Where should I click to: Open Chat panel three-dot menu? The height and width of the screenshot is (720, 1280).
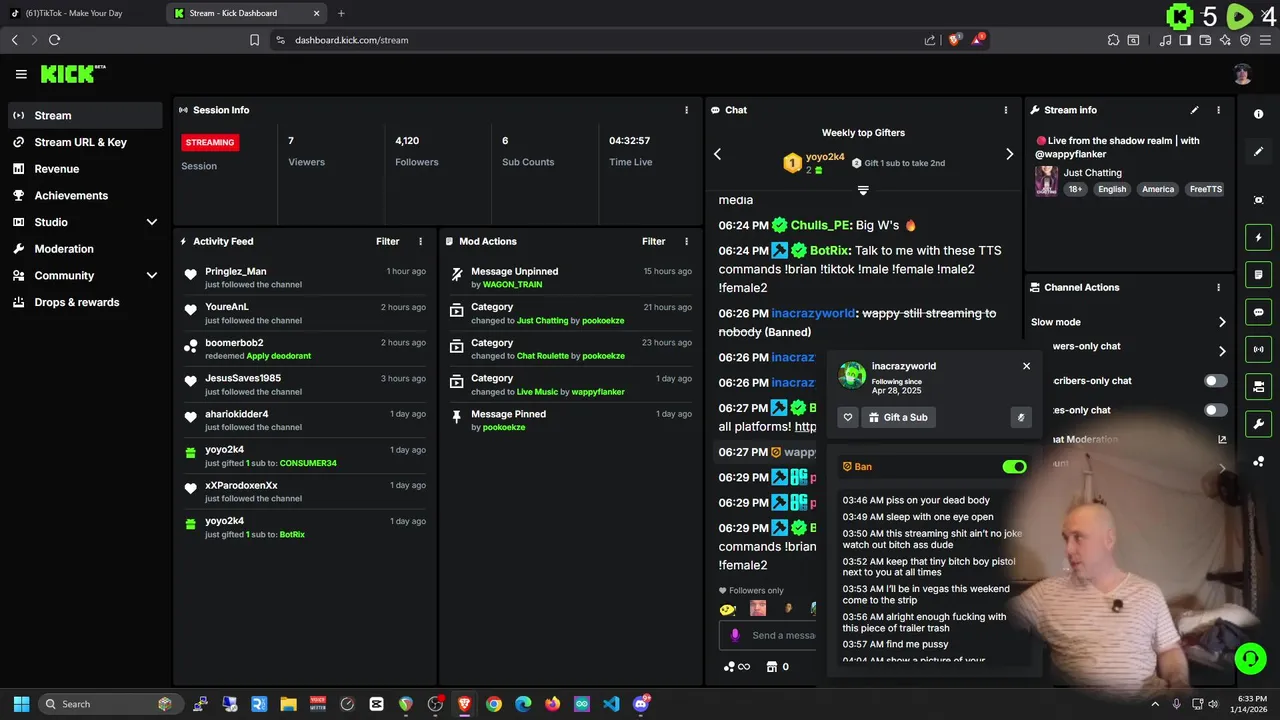1006,110
